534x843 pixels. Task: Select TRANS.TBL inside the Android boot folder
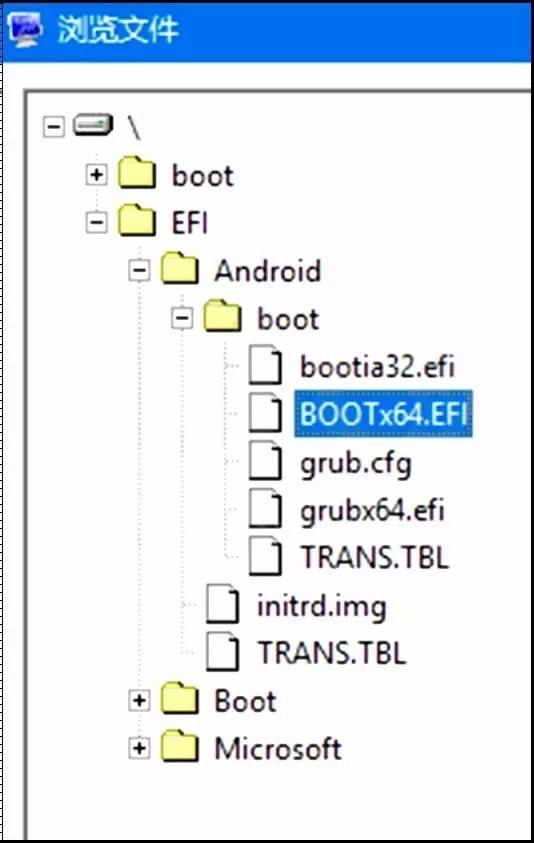[374, 556]
